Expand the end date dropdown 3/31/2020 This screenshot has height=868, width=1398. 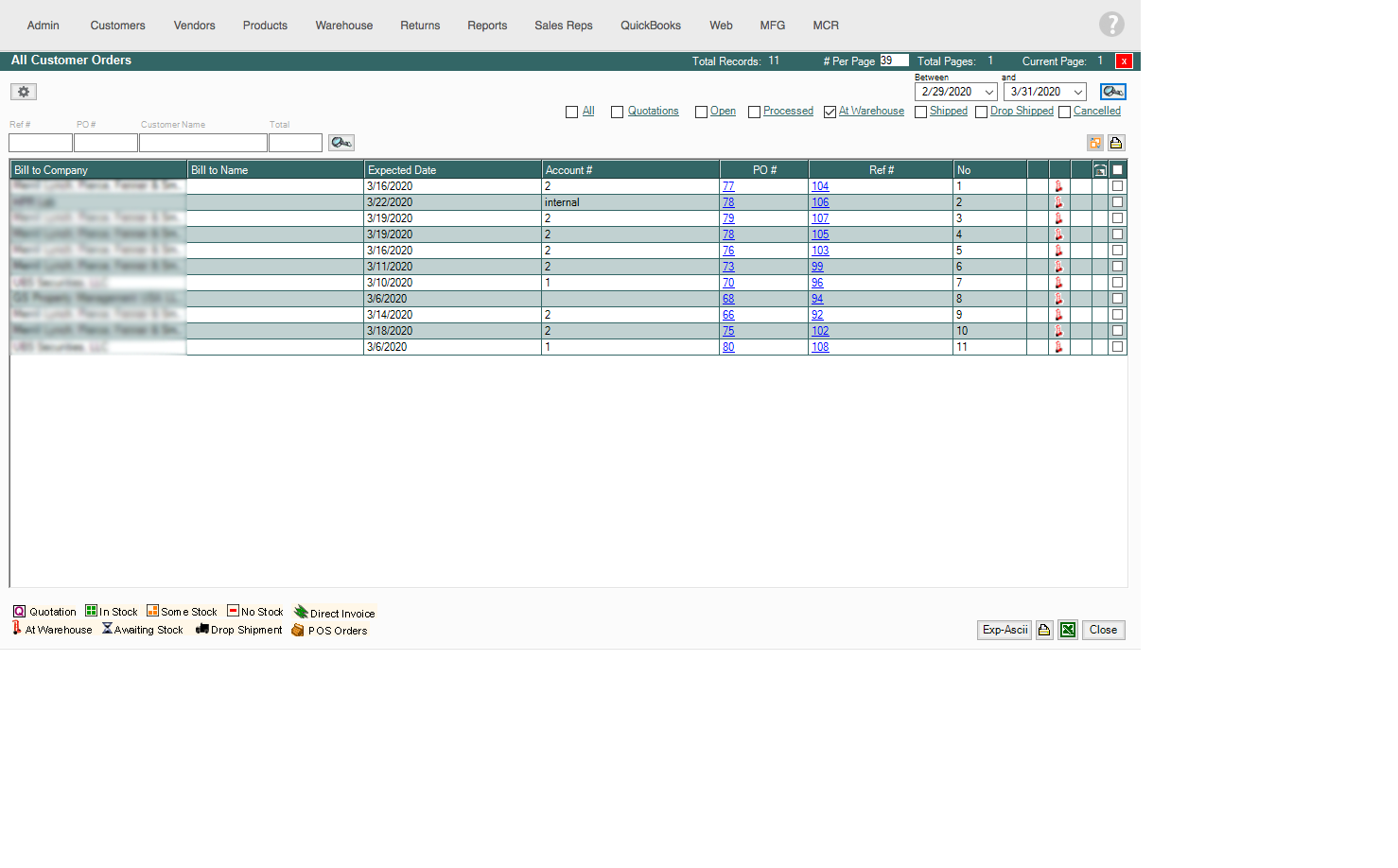click(1077, 92)
